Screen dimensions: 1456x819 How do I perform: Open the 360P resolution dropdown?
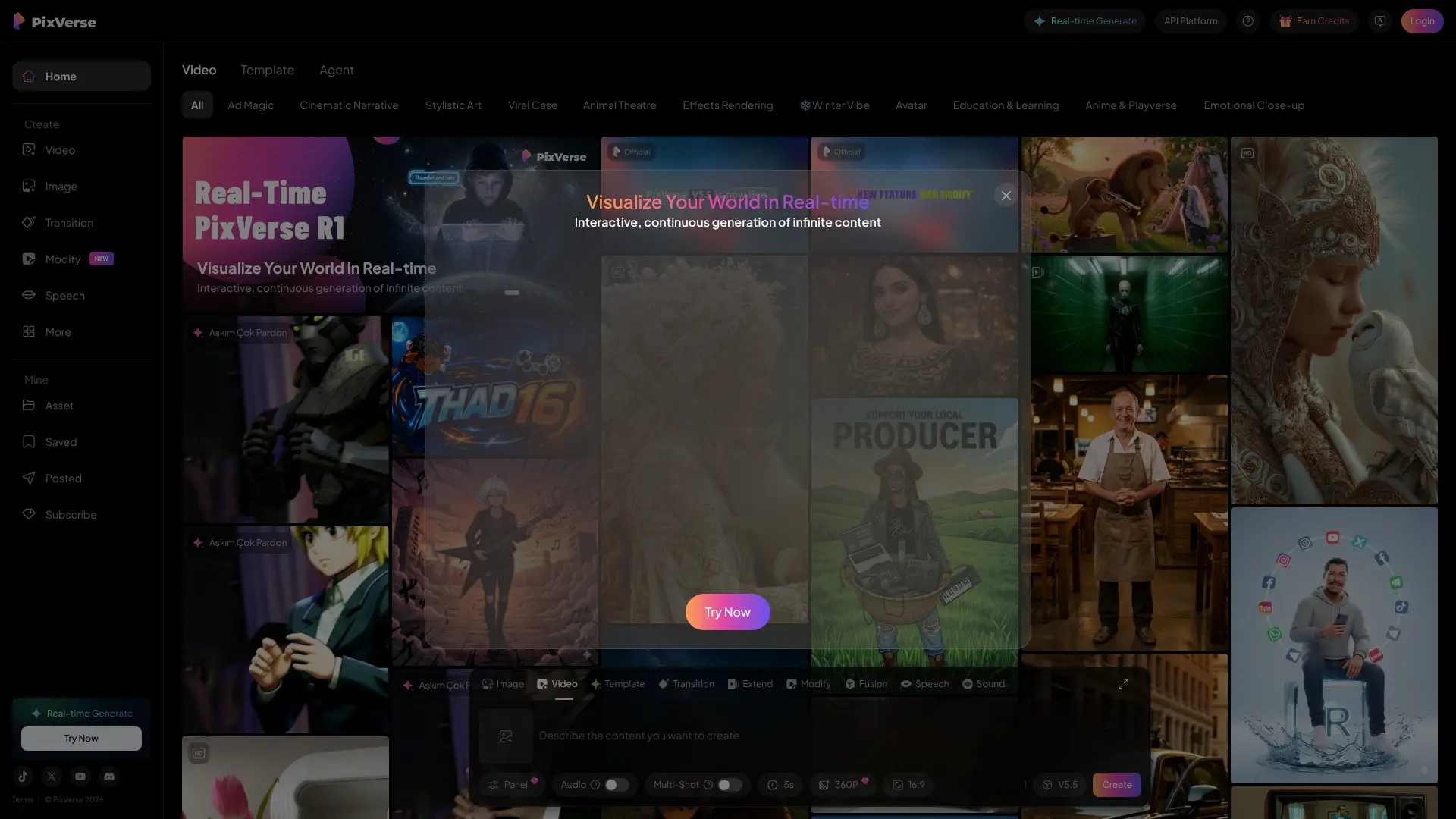tap(843, 785)
